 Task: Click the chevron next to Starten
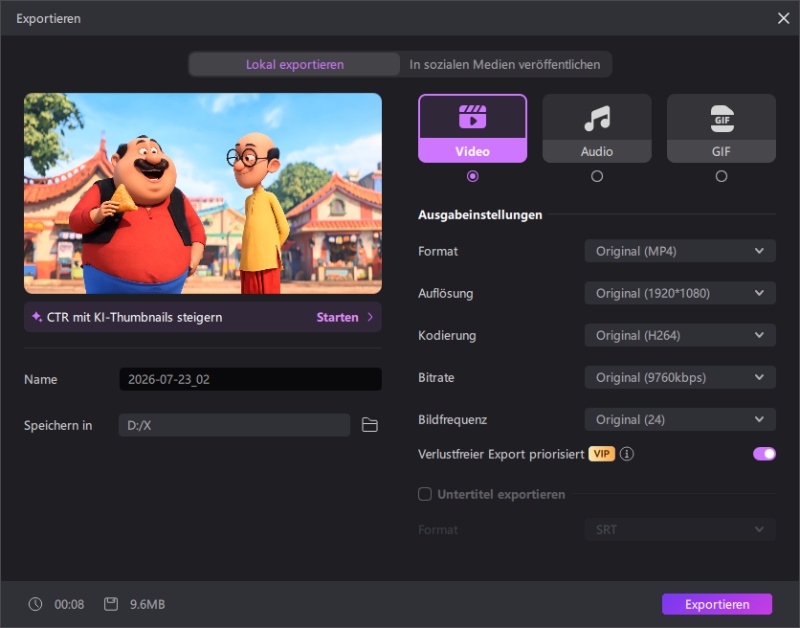(x=370, y=317)
